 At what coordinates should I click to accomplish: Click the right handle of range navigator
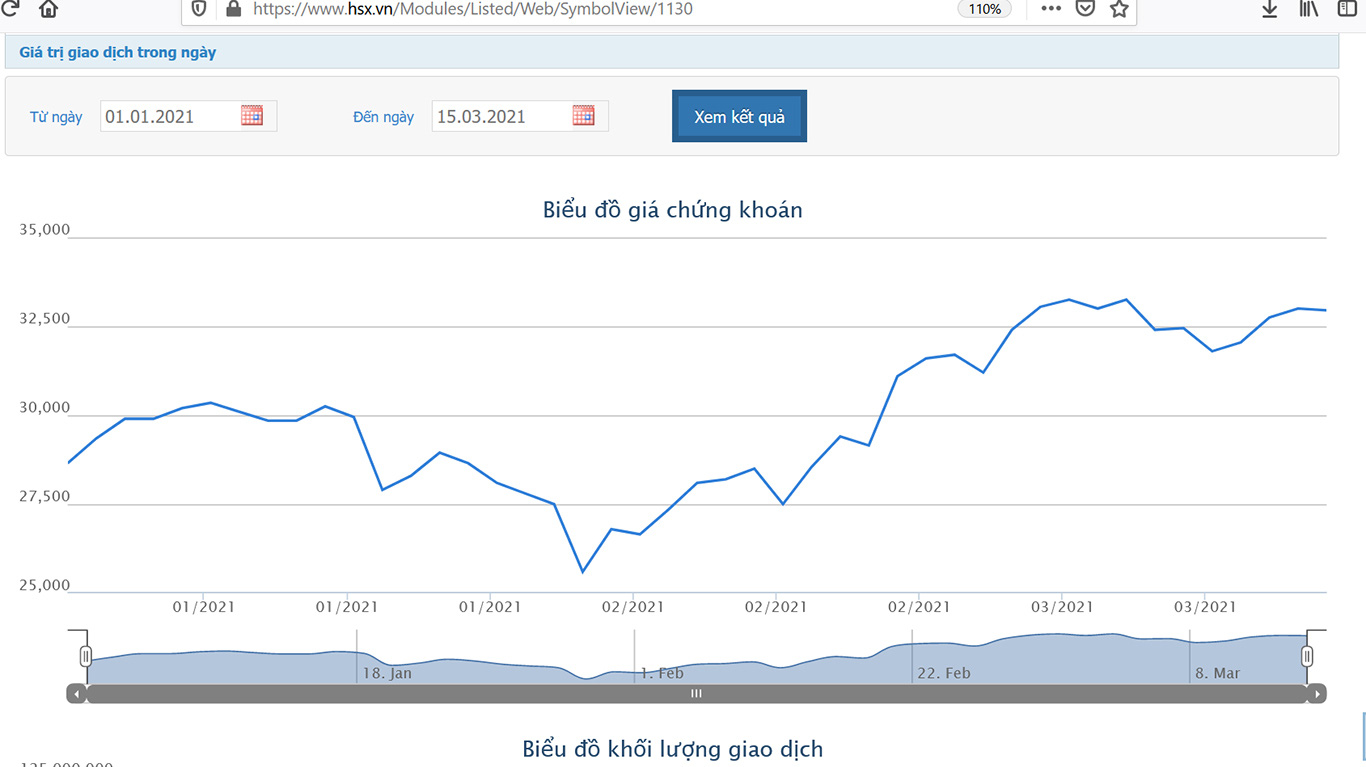click(1307, 657)
